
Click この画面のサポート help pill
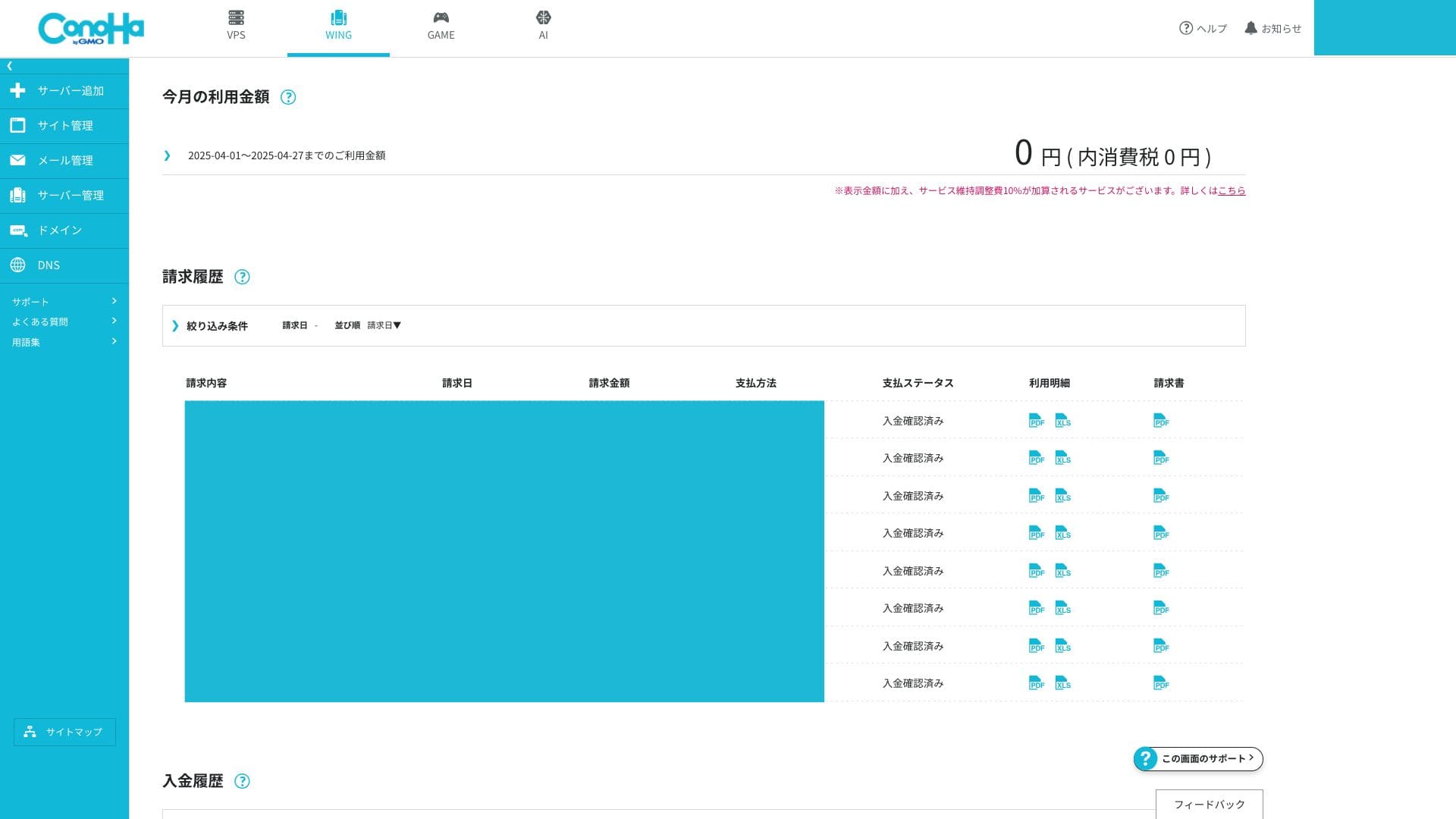(x=1198, y=758)
